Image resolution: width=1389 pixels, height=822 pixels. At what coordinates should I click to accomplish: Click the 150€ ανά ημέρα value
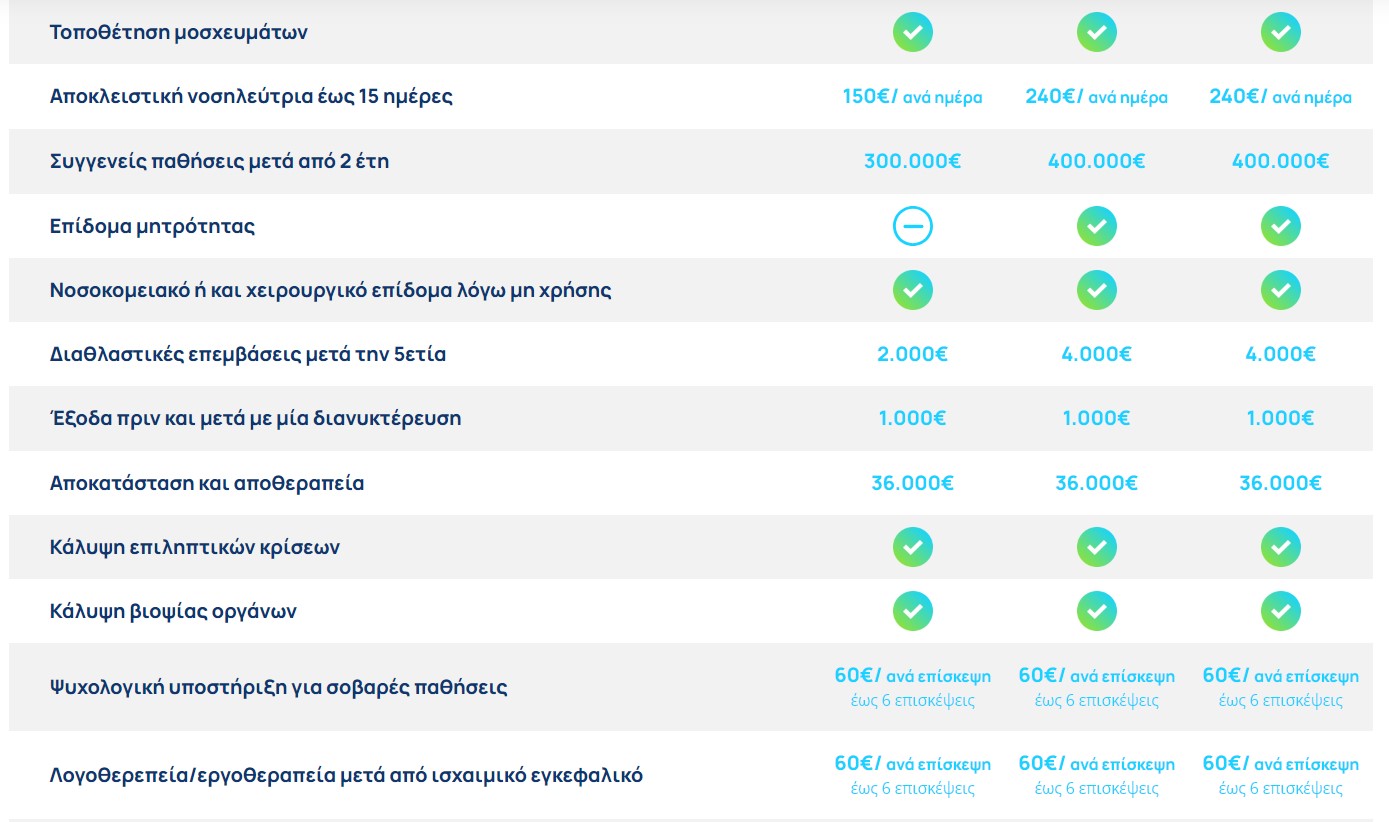[912, 97]
